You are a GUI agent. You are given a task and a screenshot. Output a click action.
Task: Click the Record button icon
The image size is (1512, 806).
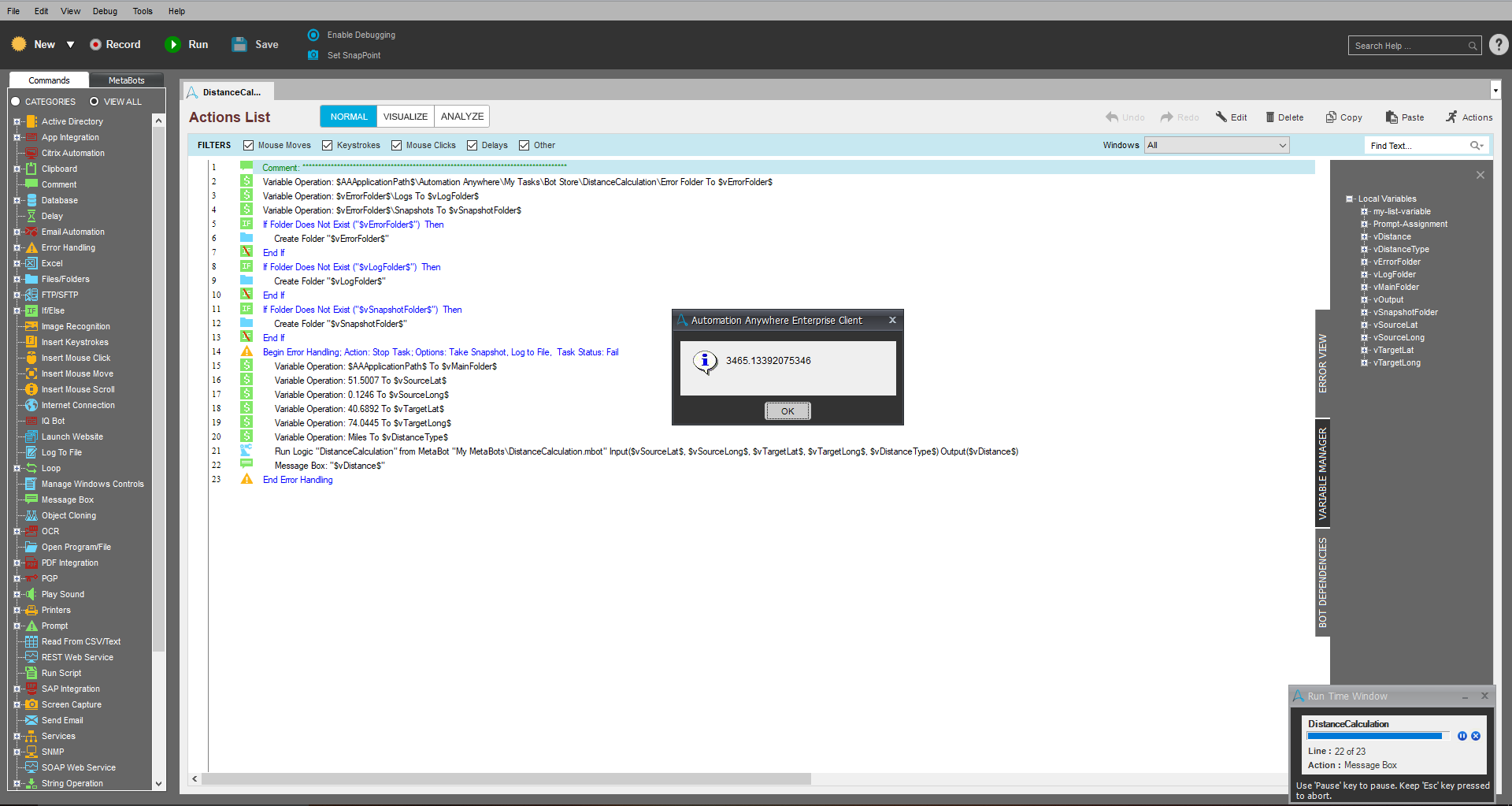pyautogui.click(x=95, y=45)
